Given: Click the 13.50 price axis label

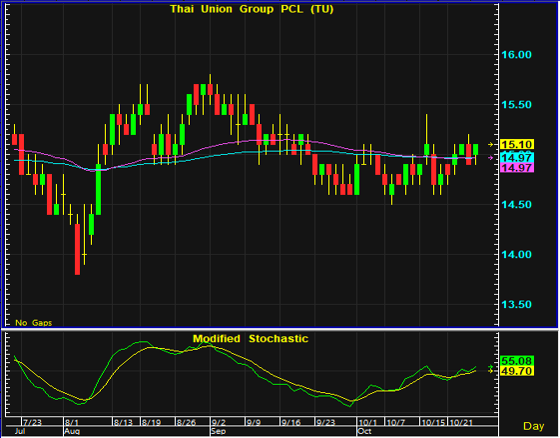Looking at the screenshot, I should coord(516,304).
